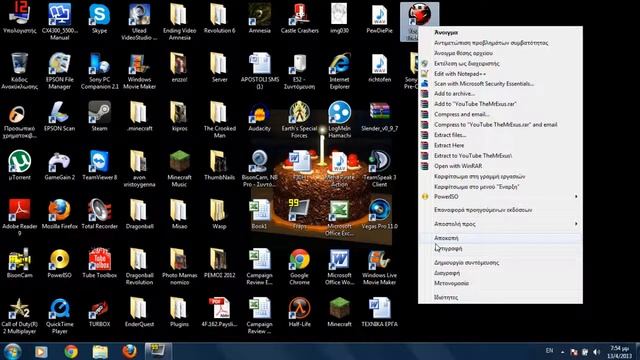Click the Google Chrome desktop shortcut
The height and width of the screenshot is (360, 640).
[x=300, y=260]
